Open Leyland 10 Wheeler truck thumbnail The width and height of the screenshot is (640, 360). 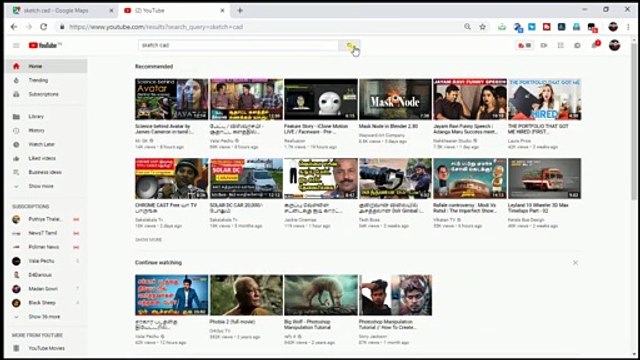tap(544, 178)
